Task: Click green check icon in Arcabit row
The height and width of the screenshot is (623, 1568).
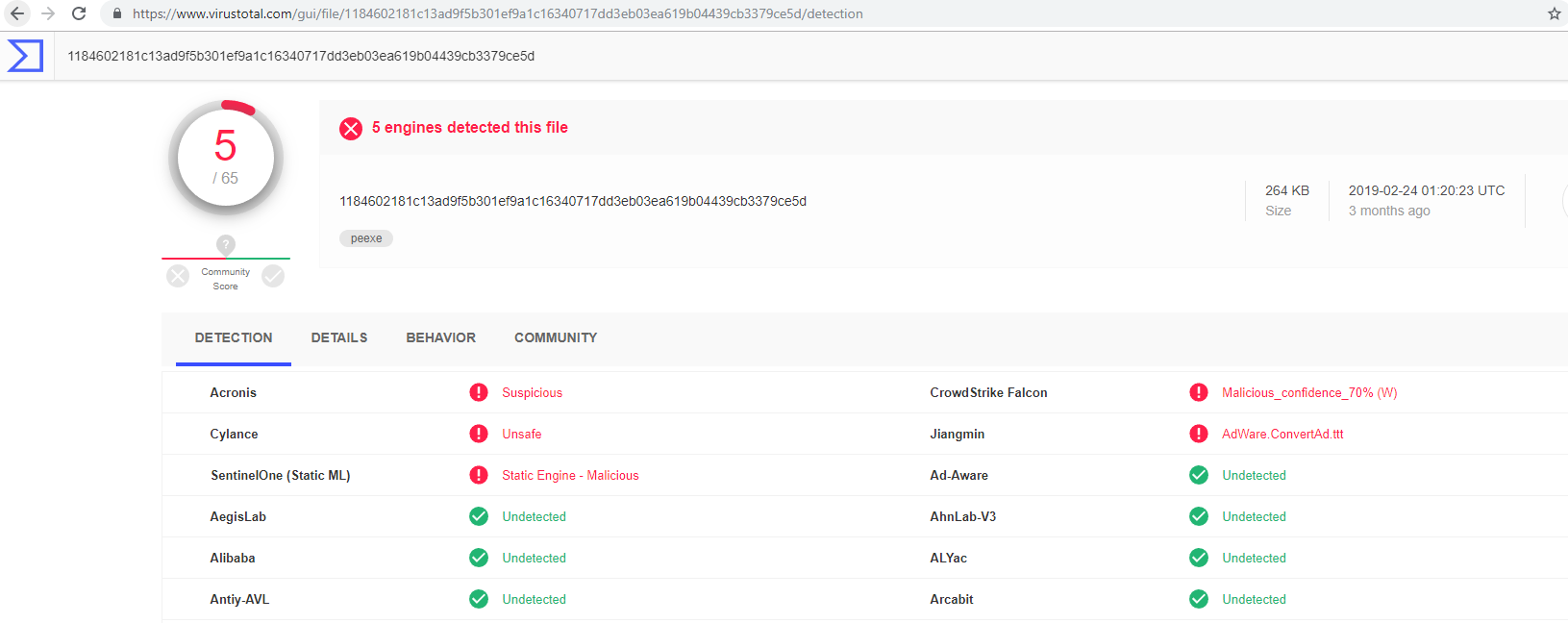Action: [x=1199, y=599]
